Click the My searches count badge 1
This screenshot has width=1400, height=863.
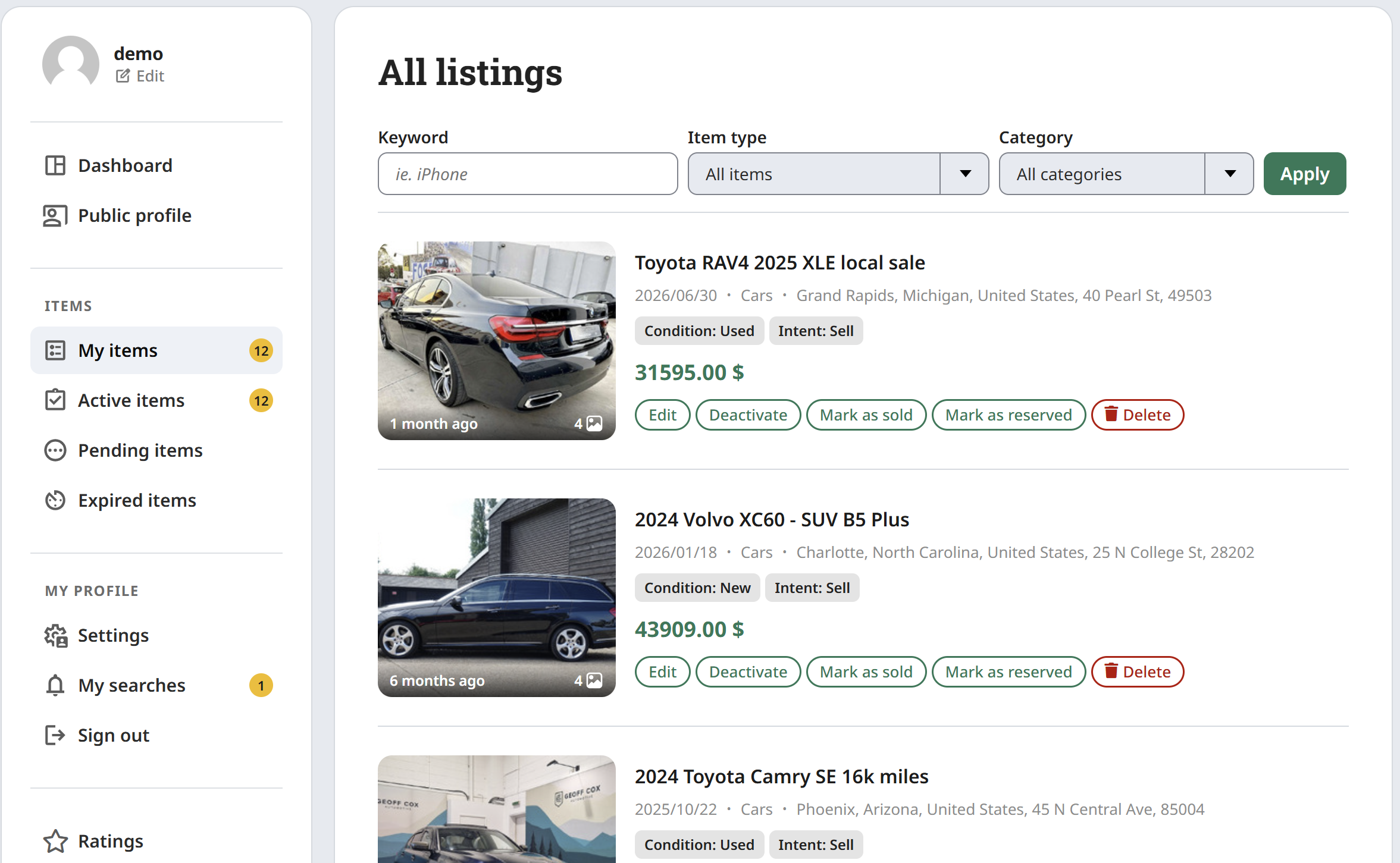[x=261, y=685]
